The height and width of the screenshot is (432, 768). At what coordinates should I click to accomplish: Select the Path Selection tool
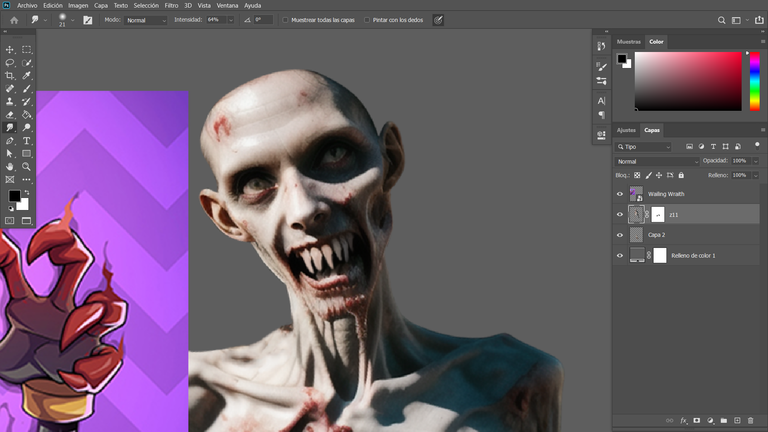tap(9, 153)
